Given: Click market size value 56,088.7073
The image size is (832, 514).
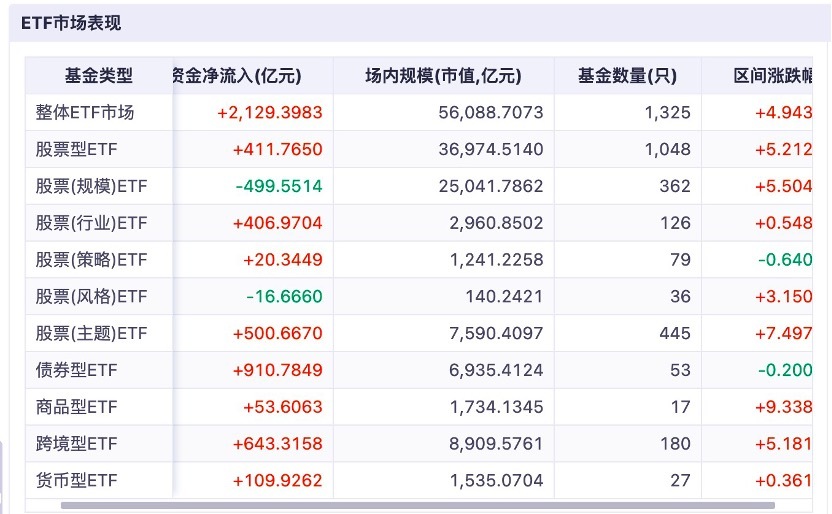Looking at the screenshot, I should click(x=491, y=113).
